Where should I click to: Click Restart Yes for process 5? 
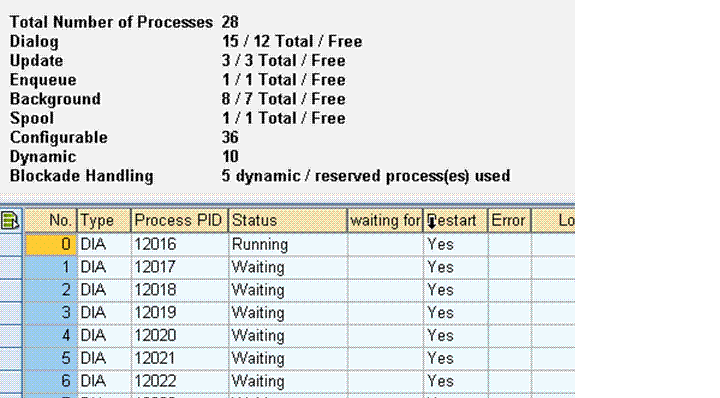(455, 358)
